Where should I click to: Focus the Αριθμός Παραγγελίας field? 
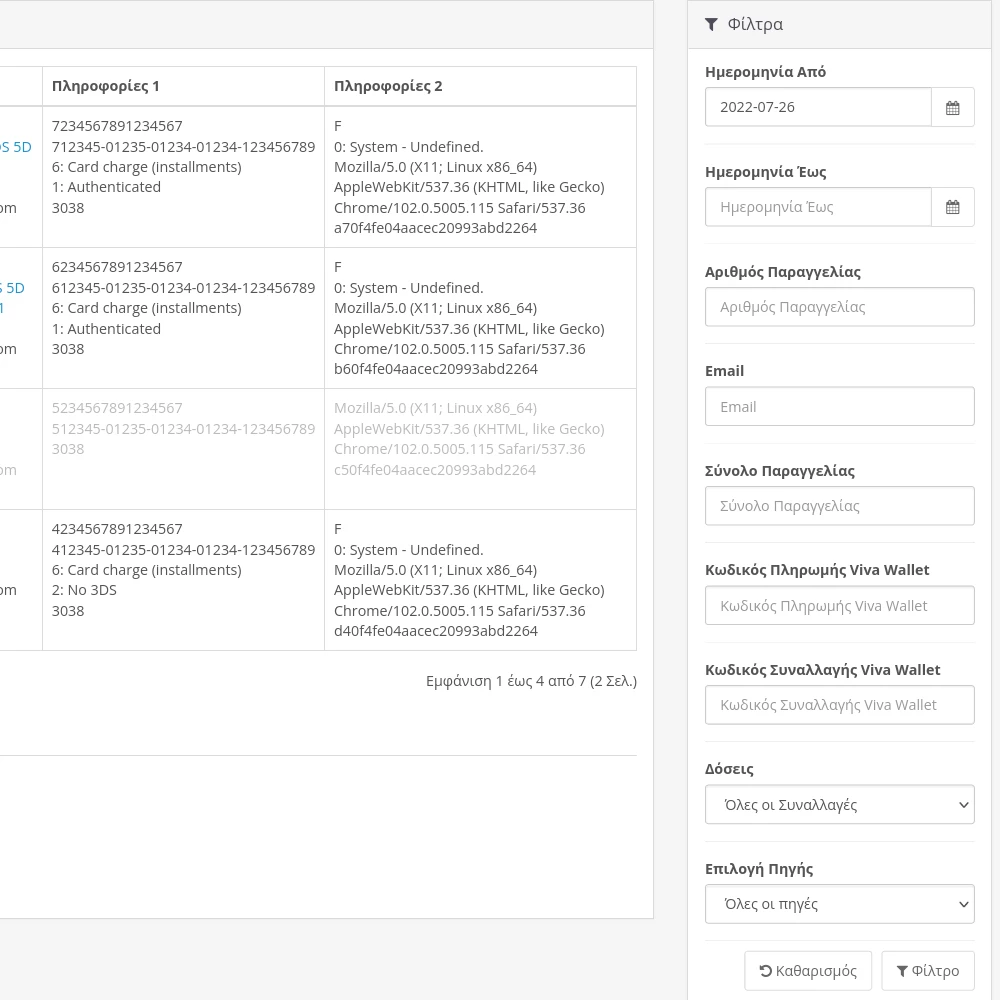coord(839,307)
